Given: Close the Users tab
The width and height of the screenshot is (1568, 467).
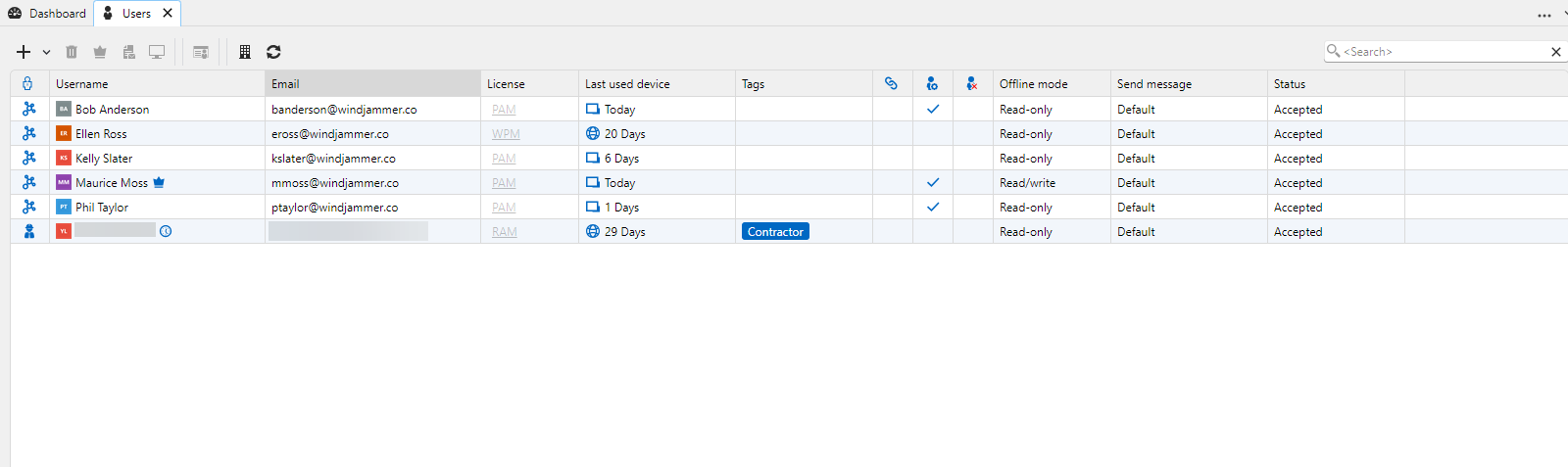Looking at the screenshot, I should coord(168,14).
